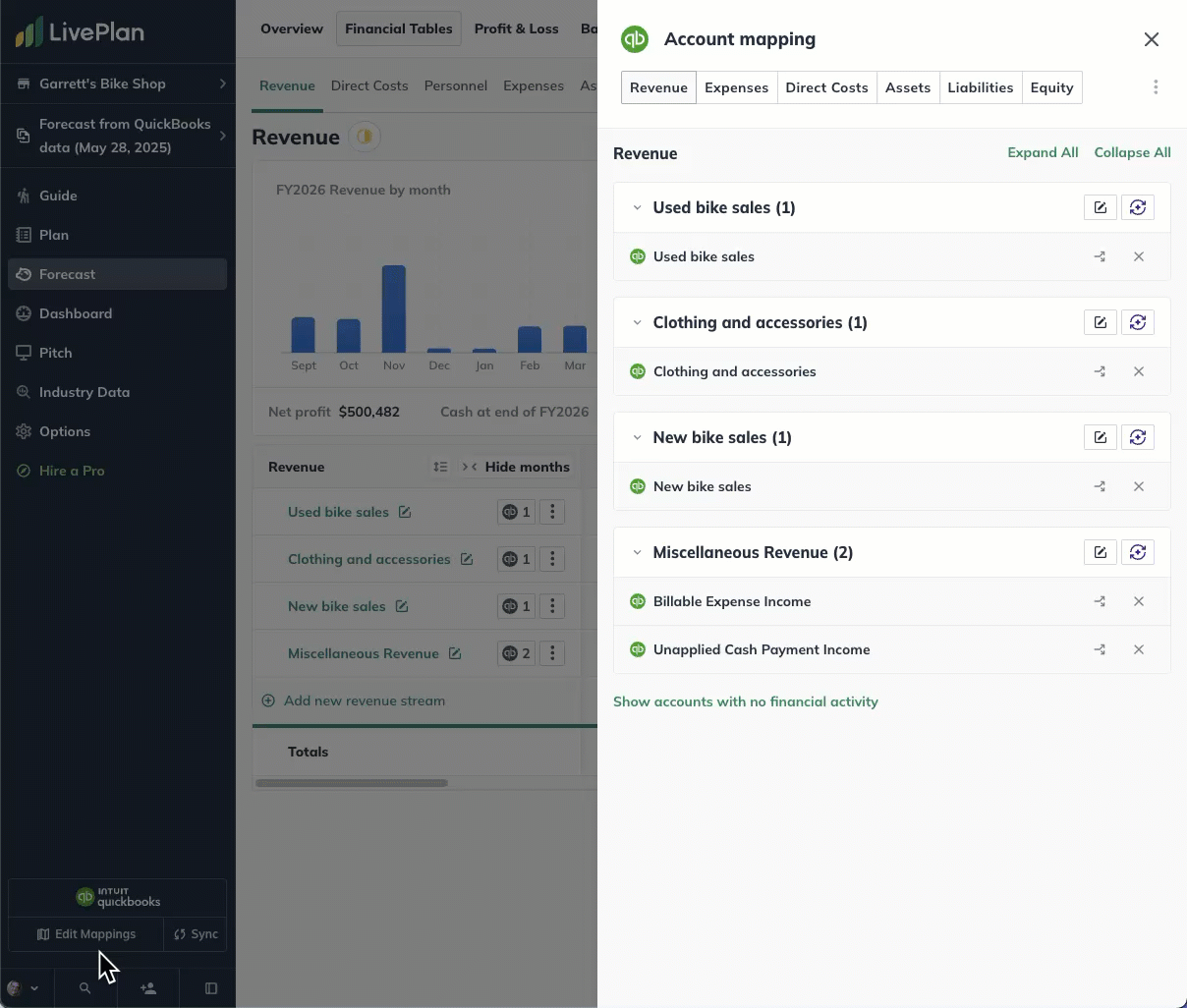Click the edit icon next to Used bike sales stream
The height and width of the screenshot is (1008, 1187).
pos(405,512)
